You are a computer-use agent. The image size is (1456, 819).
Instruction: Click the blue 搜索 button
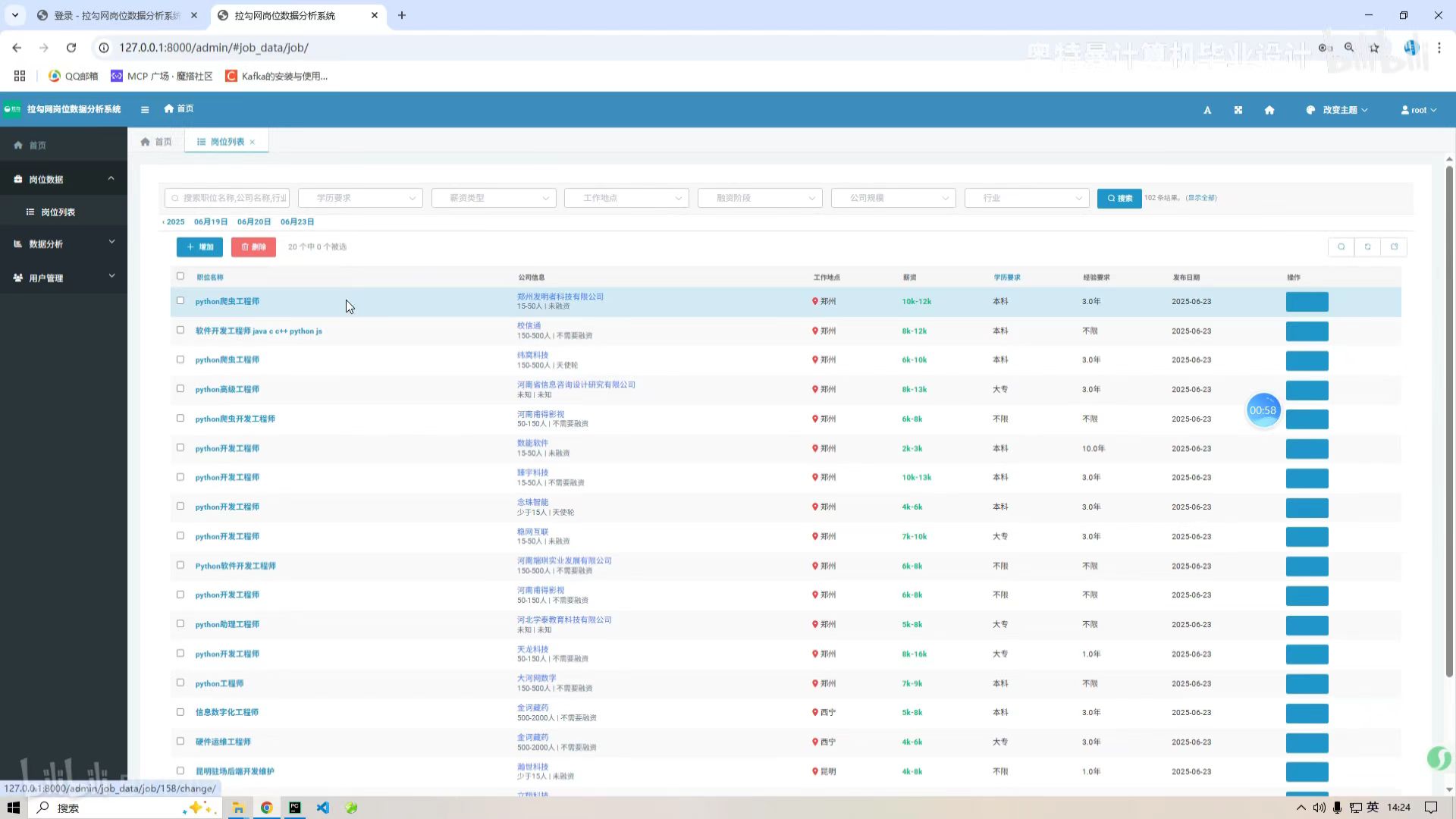[1119, 198]
